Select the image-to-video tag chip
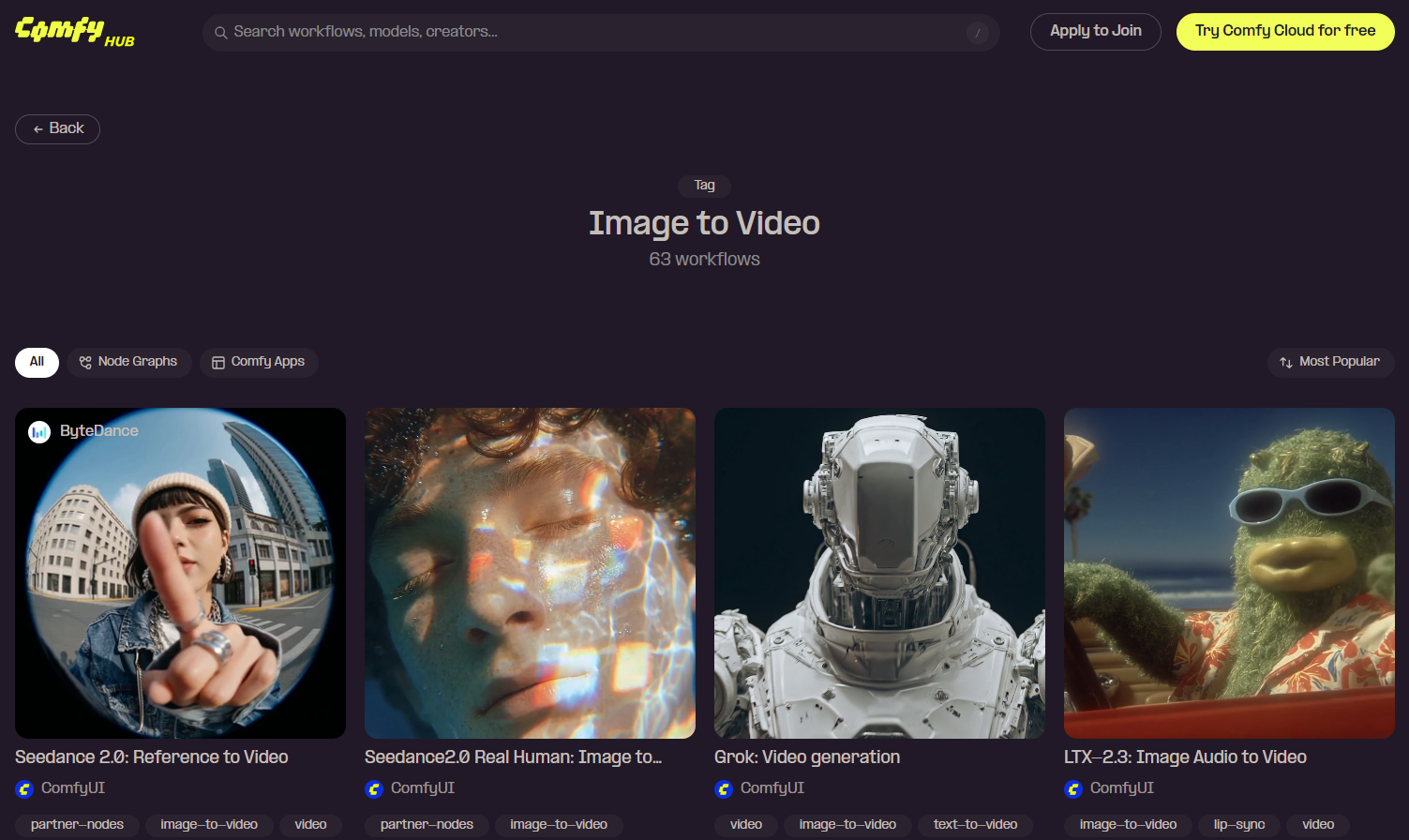The image size is (1409, 840). [208, 825]
